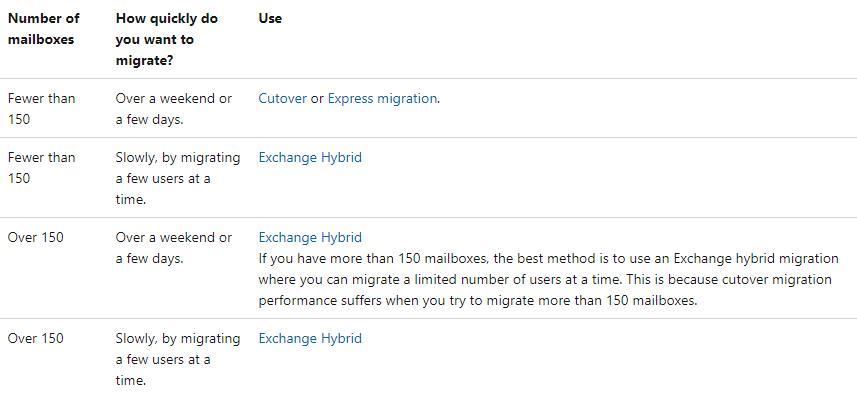Screen dimensions: 857x397
Task: Click "Slowly, by migrating" cell in the bottom row
Action: pos(178,359)
